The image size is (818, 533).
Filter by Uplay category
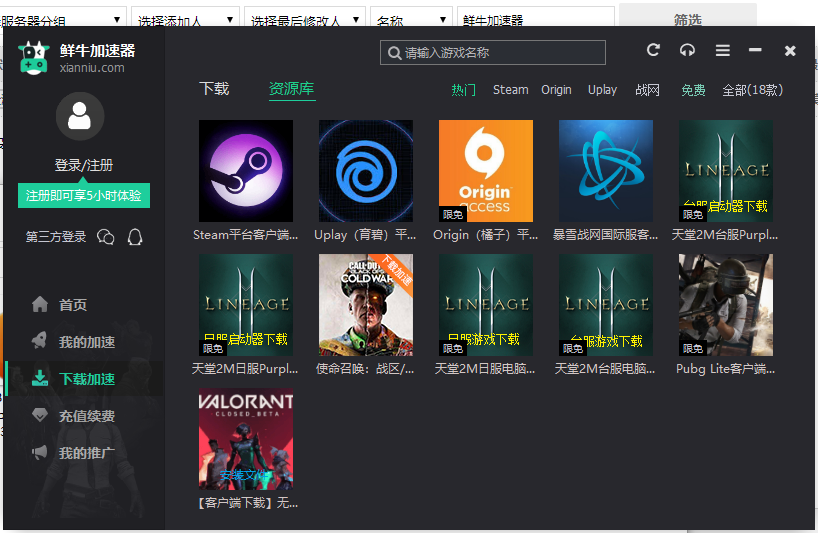click(603, 90)
